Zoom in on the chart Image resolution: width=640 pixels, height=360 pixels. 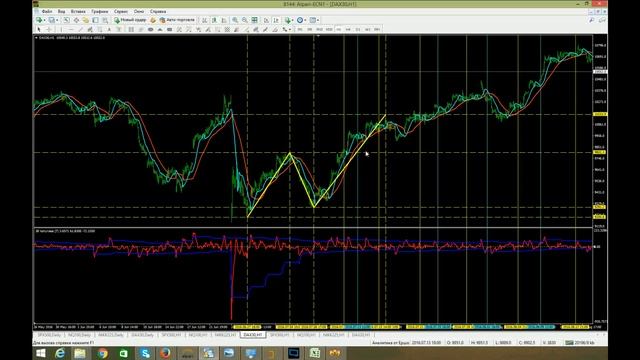pyautogui.click(x=235, y=20)
